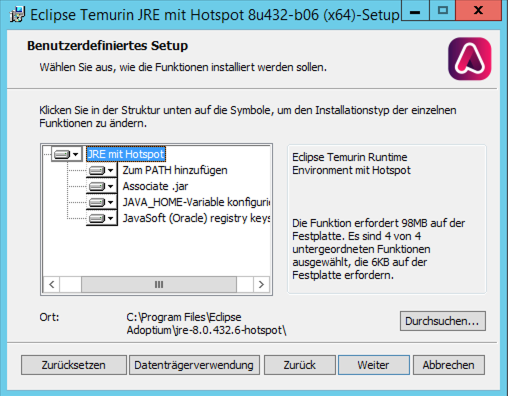Click the install path text C:\Program Files\Eclipse Adoptium

click(x=206, y=324)
